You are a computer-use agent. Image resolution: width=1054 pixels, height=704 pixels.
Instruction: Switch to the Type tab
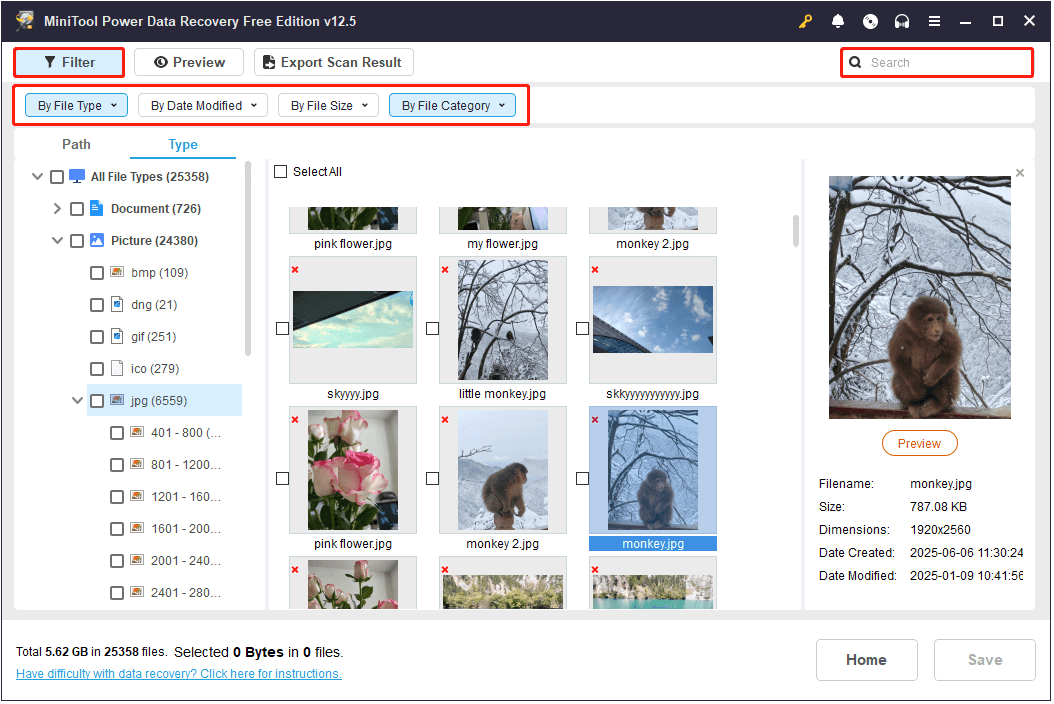[x=183, y=144]
